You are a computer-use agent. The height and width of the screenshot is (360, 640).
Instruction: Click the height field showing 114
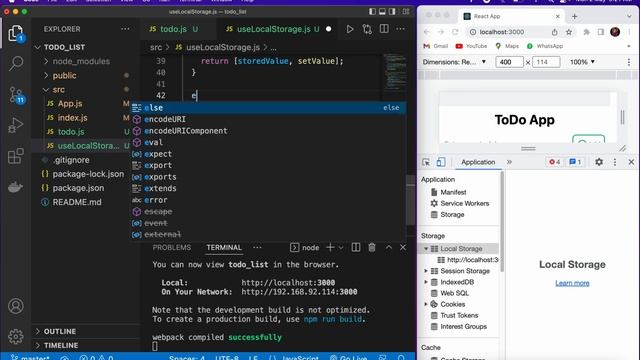click(x=546, y=62)
